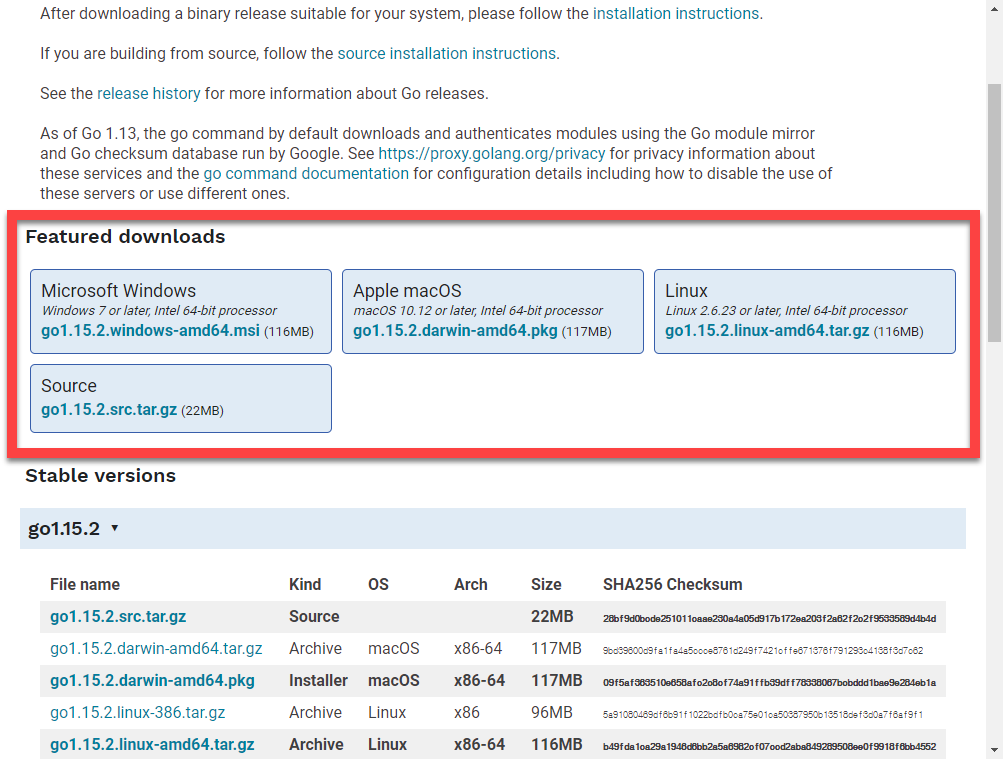Image resolution: width=1003 pixels, height=759 pixels.
Task: Click the Microsoft Windows card title
Action: tap(118, 291)
